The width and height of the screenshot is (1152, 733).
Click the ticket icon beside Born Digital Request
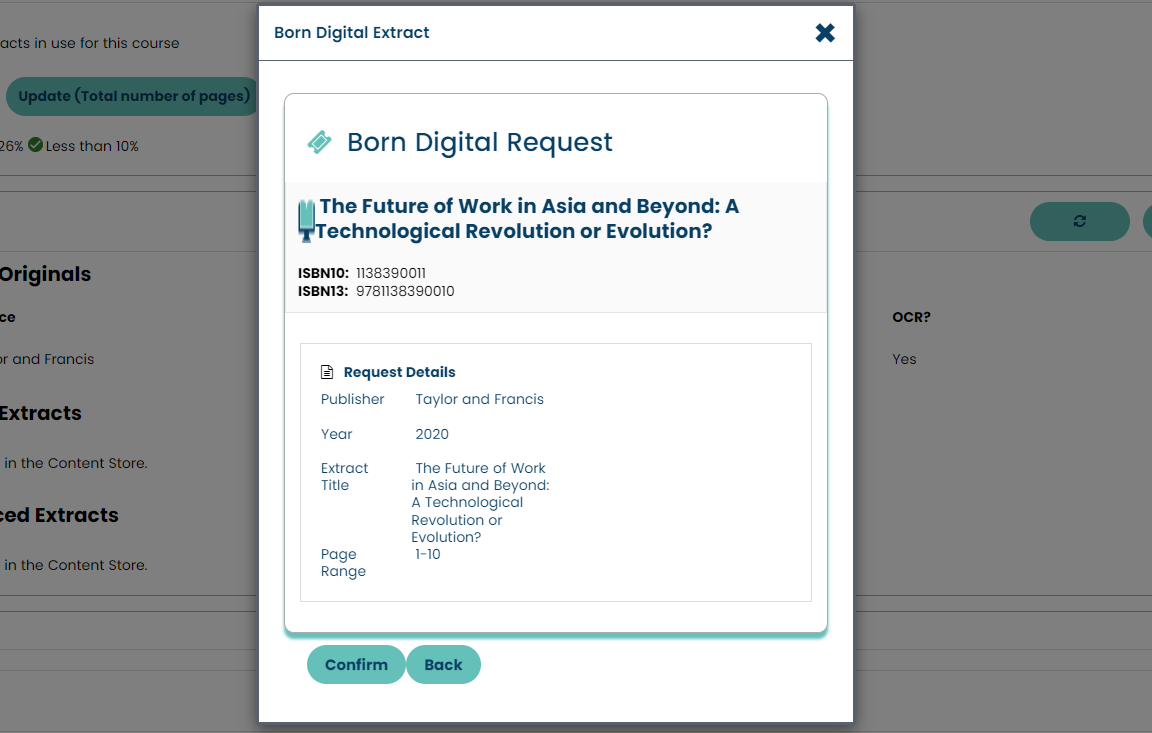[x=319, y=142]
